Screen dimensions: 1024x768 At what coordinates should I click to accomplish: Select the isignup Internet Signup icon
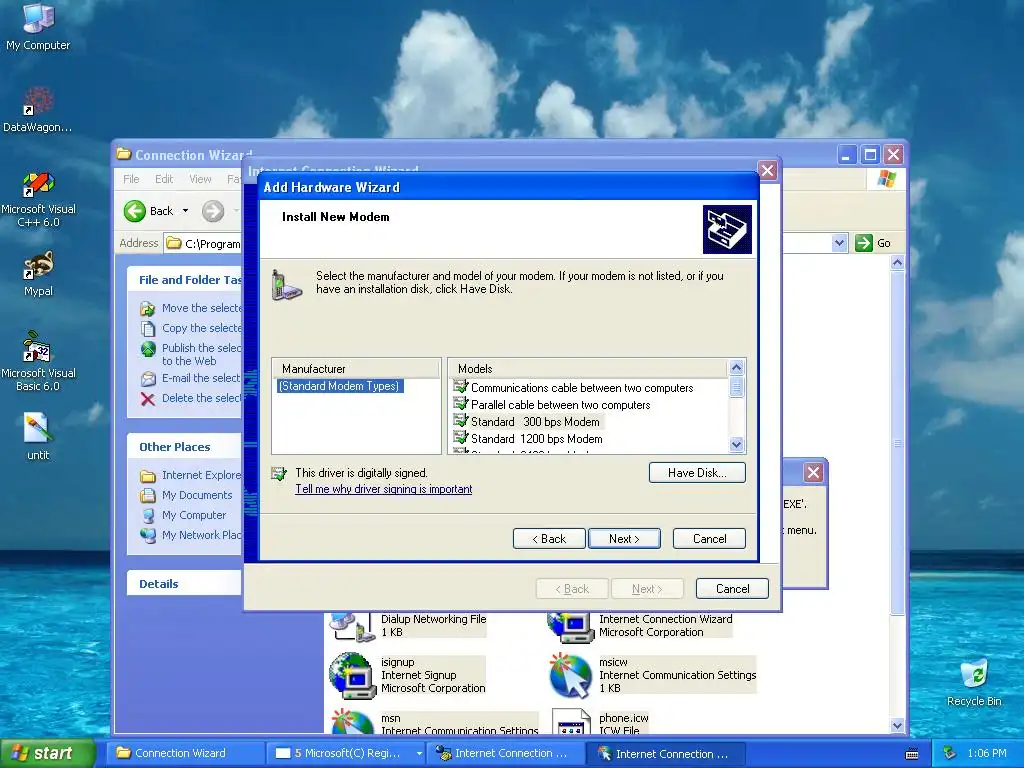351,676
